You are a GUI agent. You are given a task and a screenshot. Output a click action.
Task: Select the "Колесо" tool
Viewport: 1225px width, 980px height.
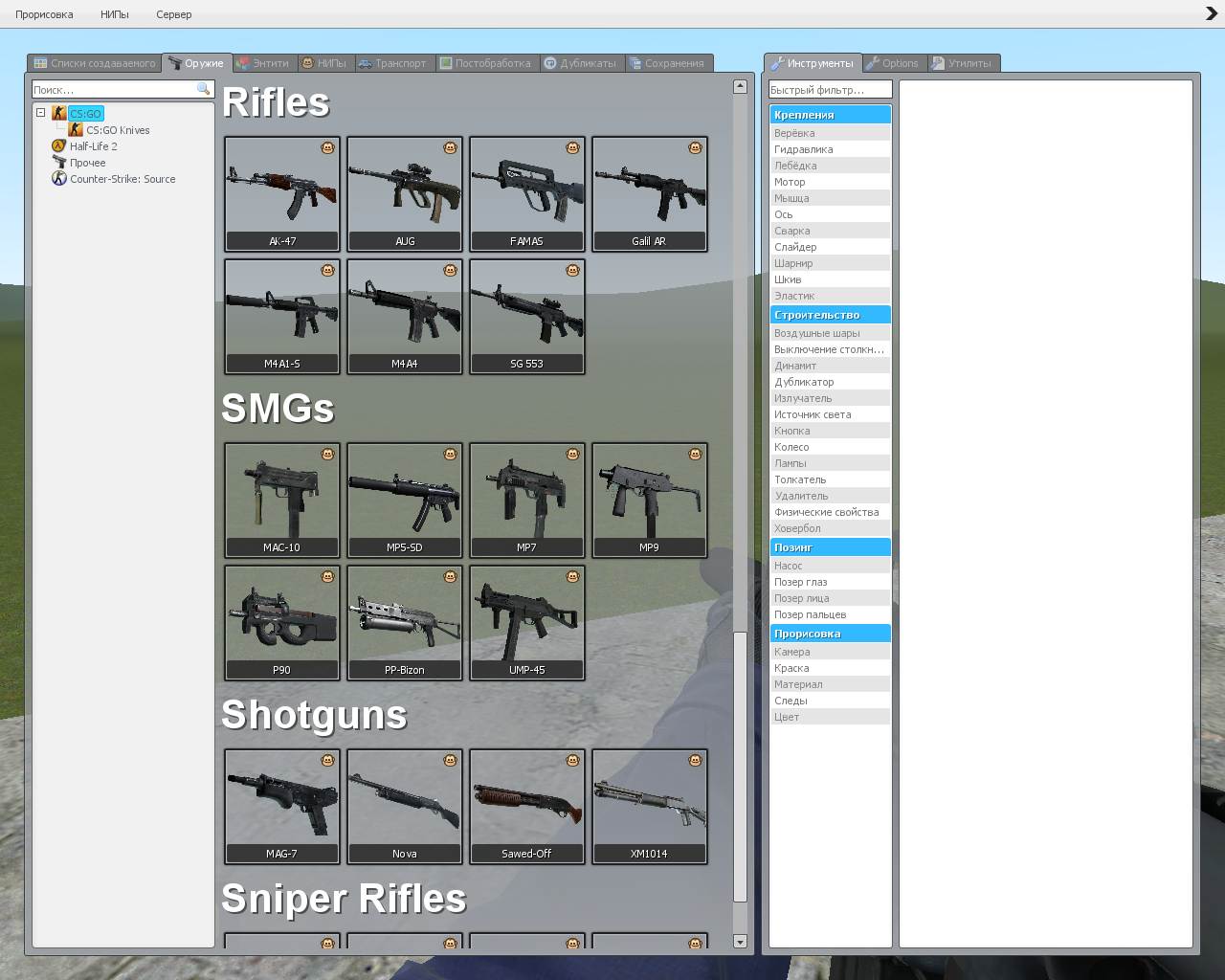point(831,447)
